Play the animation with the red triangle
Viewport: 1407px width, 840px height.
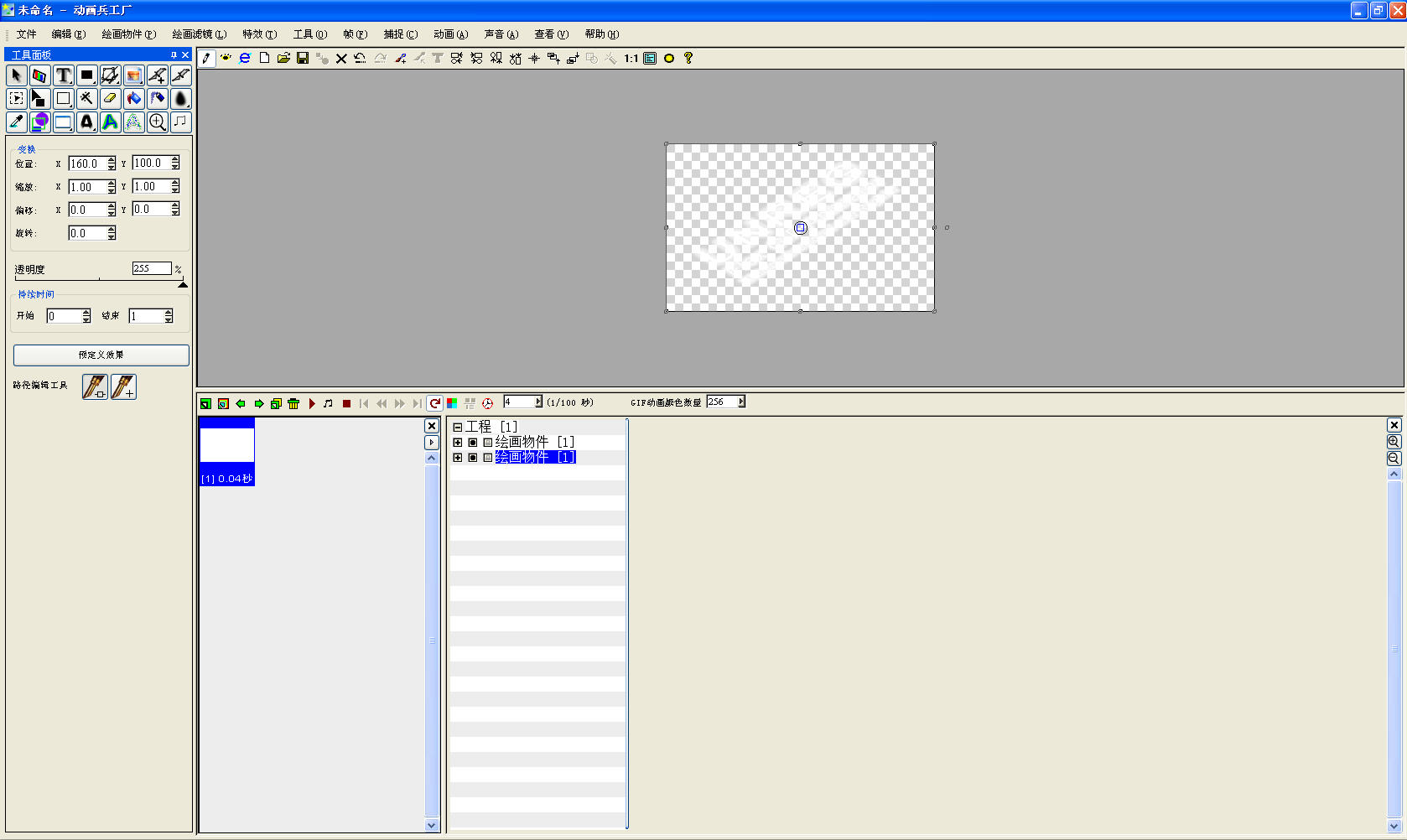pos(312,403)
